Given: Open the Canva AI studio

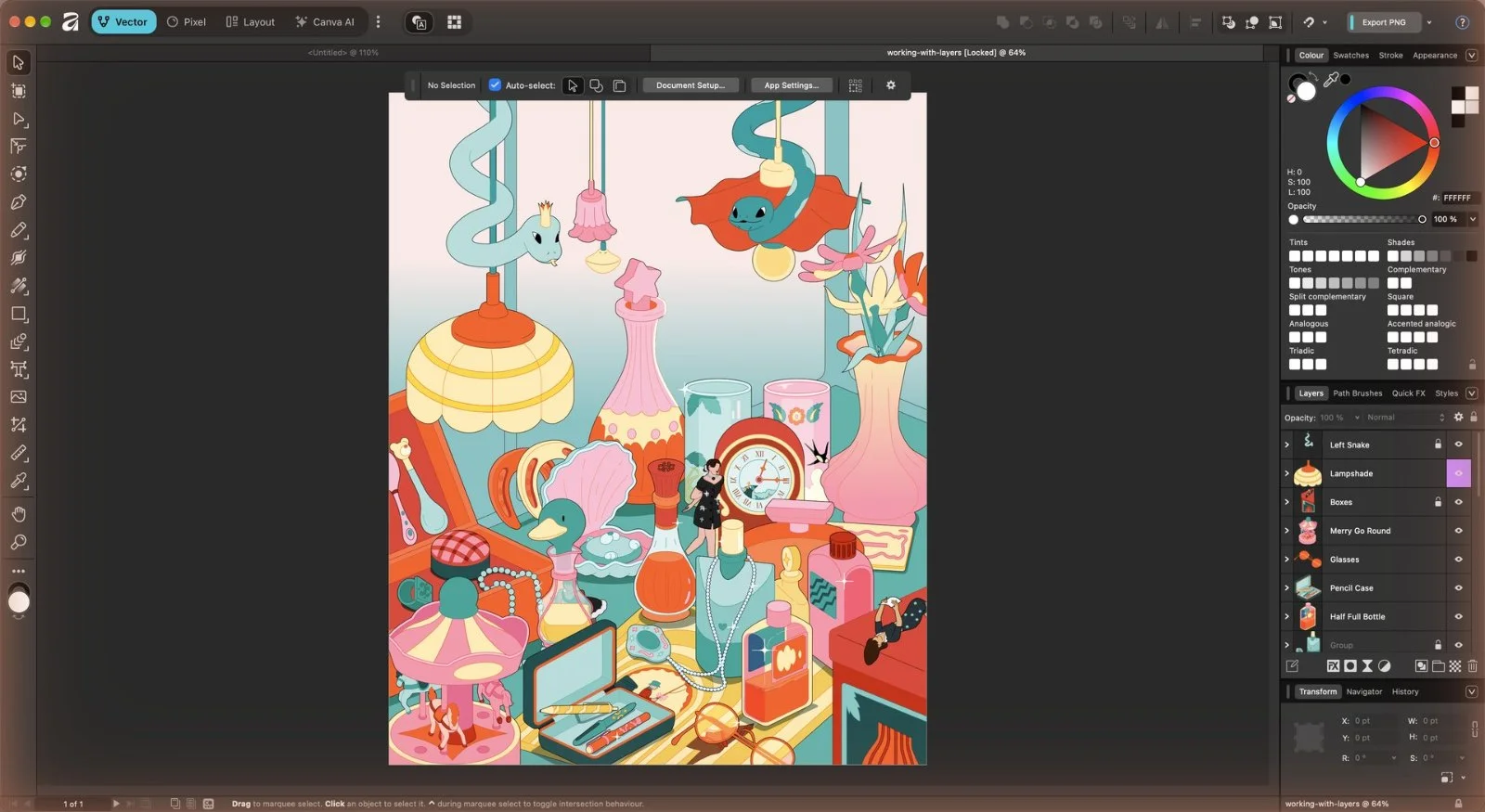Looking at the screenshot, I should pos(324,22).
